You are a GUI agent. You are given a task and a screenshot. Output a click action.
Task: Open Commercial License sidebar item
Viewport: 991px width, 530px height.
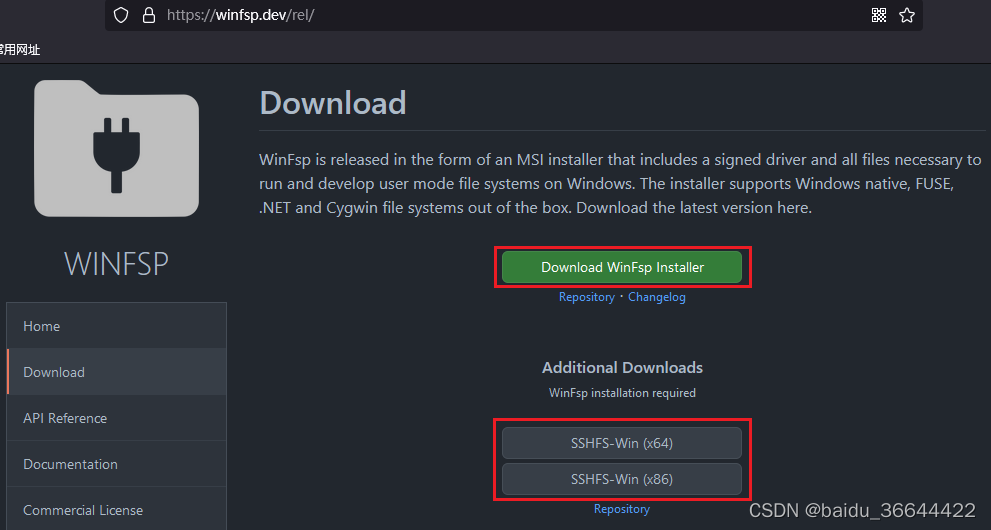[x=117, y=510]
